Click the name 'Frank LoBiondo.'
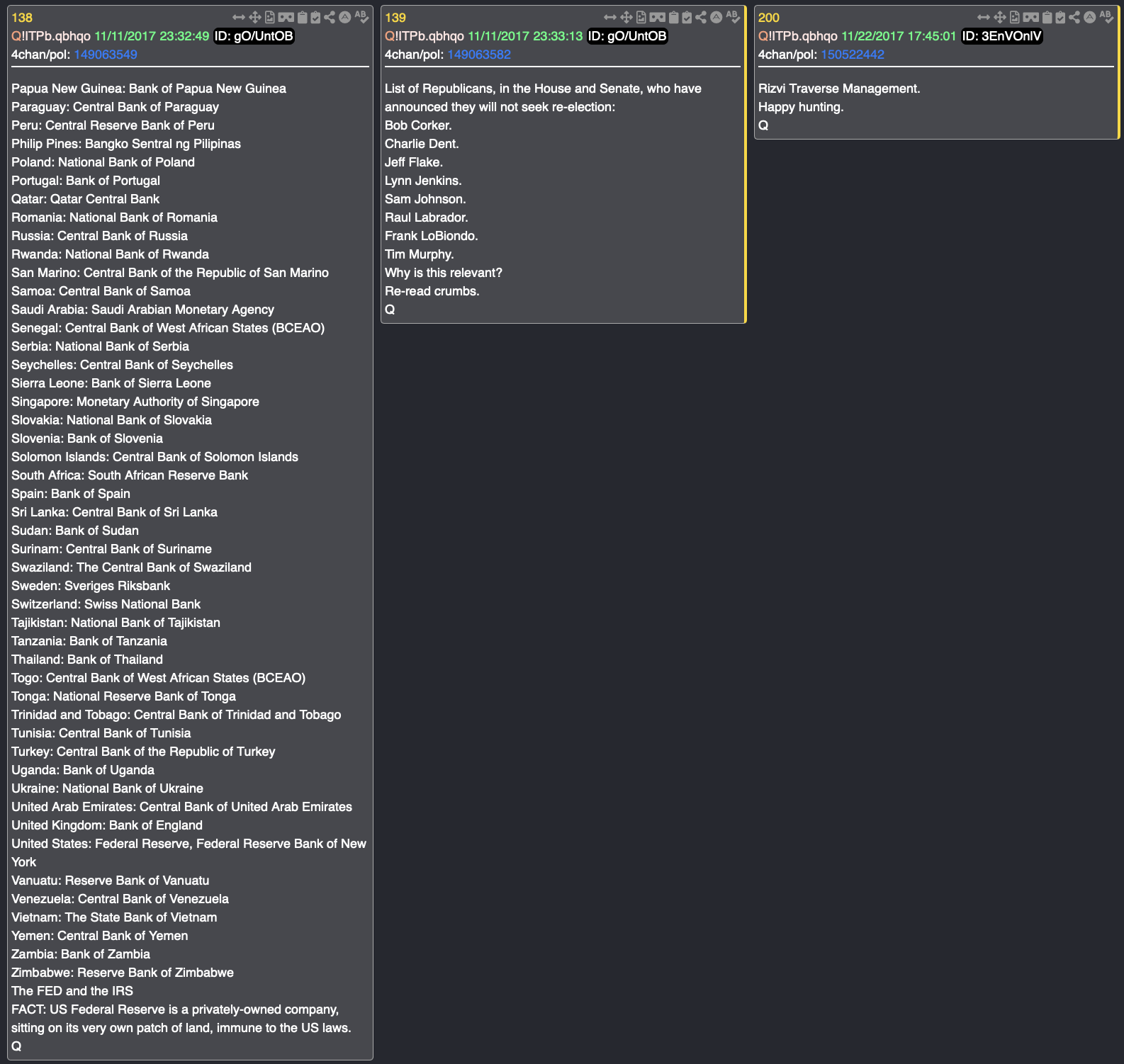This screenshot has height=1064, width=1124. [432, 236]
